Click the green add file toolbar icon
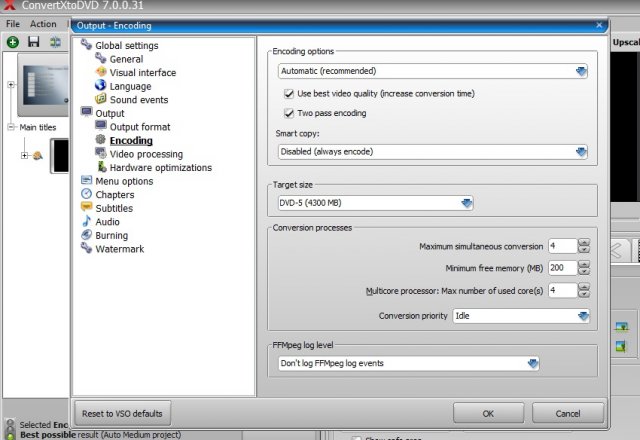This screenshot has height=440, width=640. coord(12,42)
